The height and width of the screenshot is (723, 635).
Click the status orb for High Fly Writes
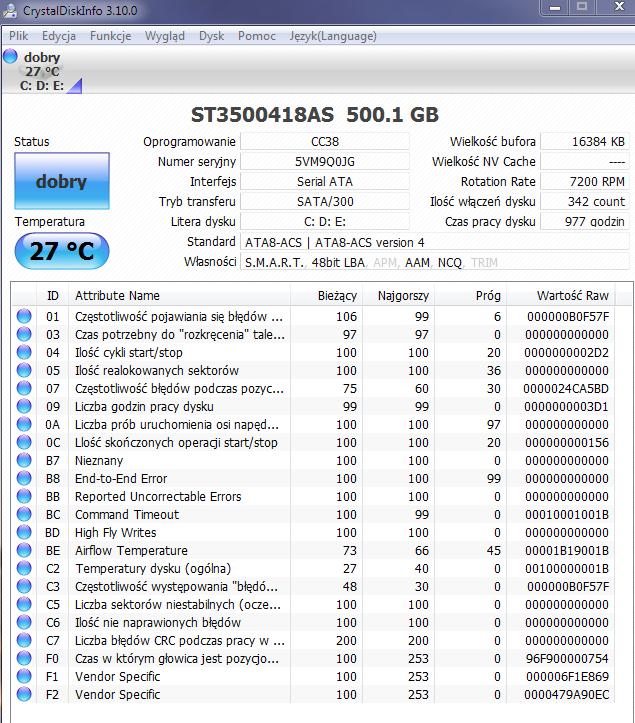(24, 532)
